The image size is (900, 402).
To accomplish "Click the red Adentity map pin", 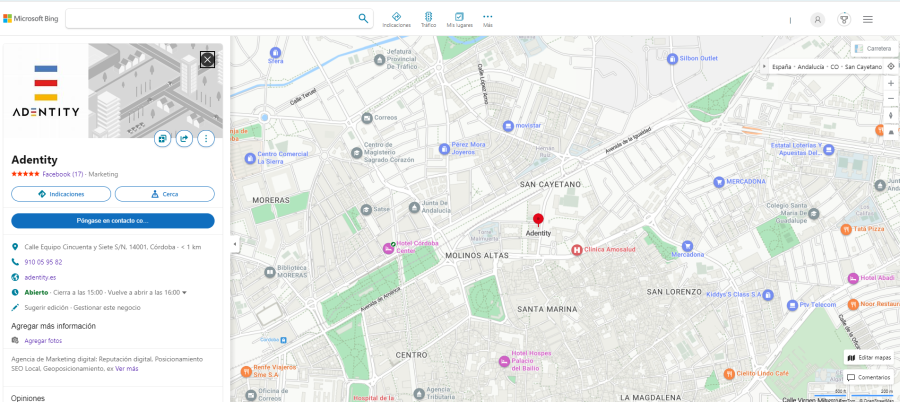I will point(538,220).
